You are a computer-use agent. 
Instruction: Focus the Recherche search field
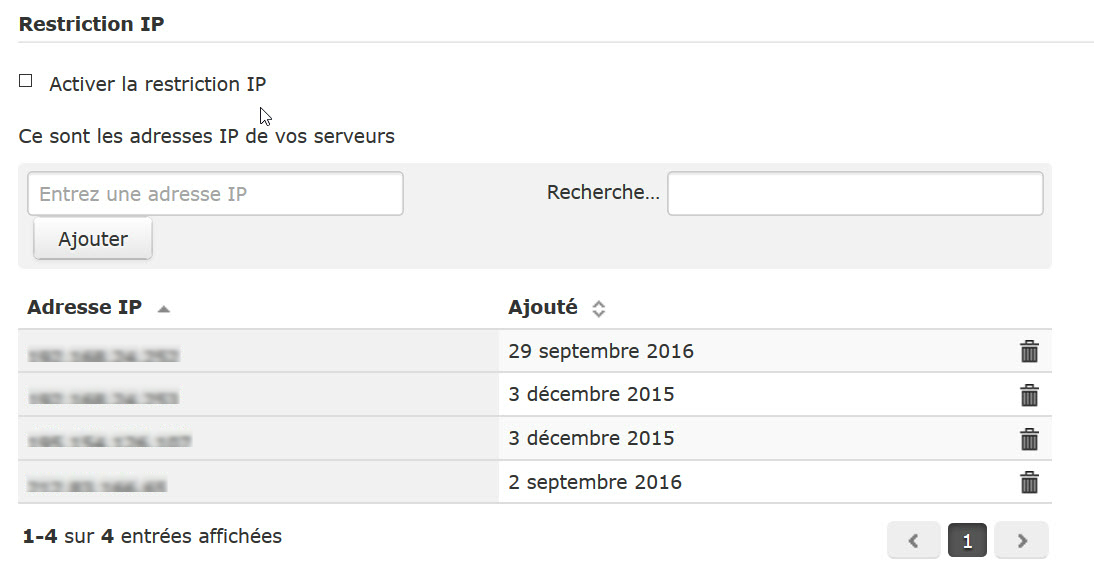coord(855,193)
